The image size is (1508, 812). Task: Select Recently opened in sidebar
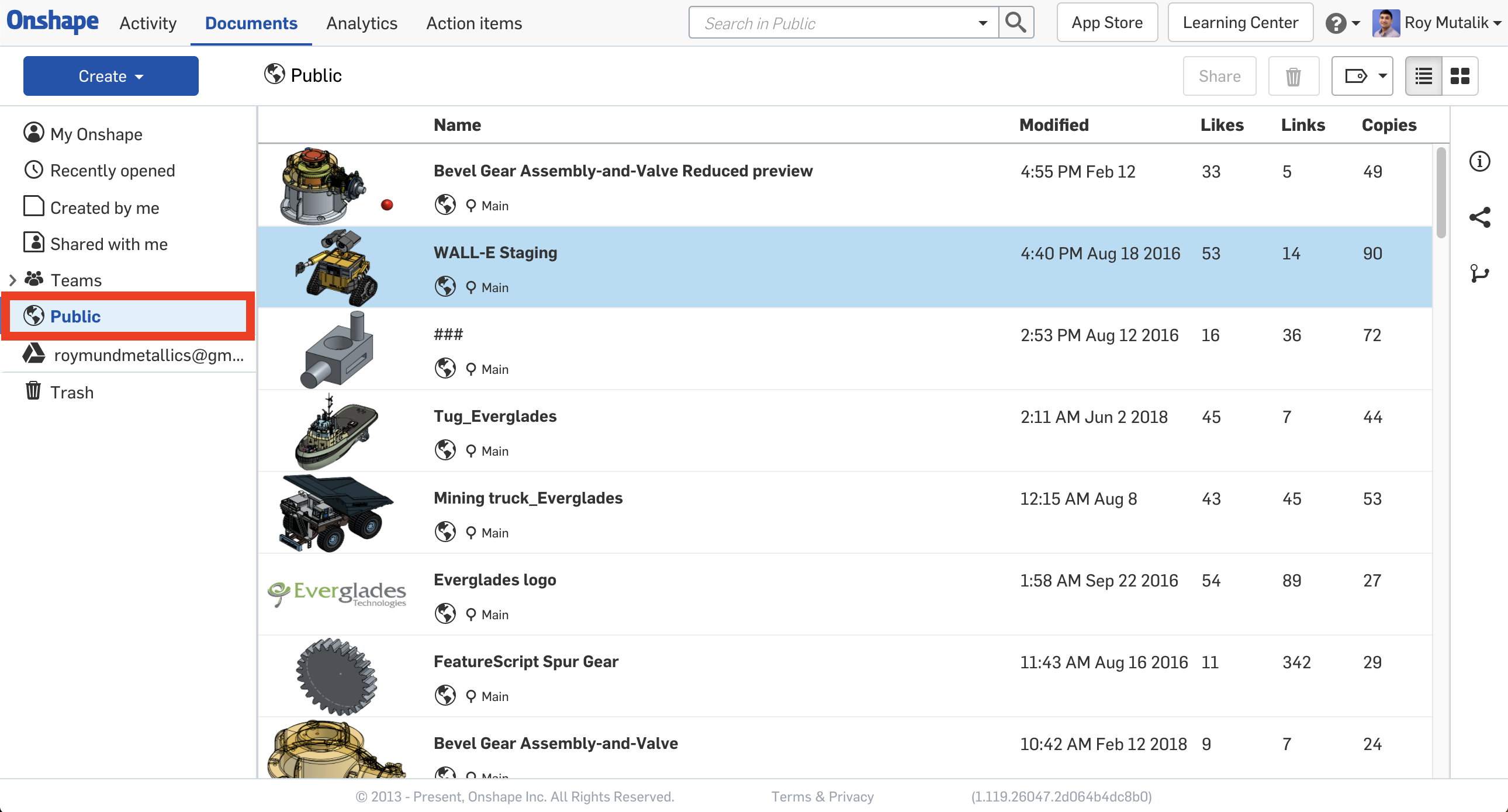(x=112, y=171)
